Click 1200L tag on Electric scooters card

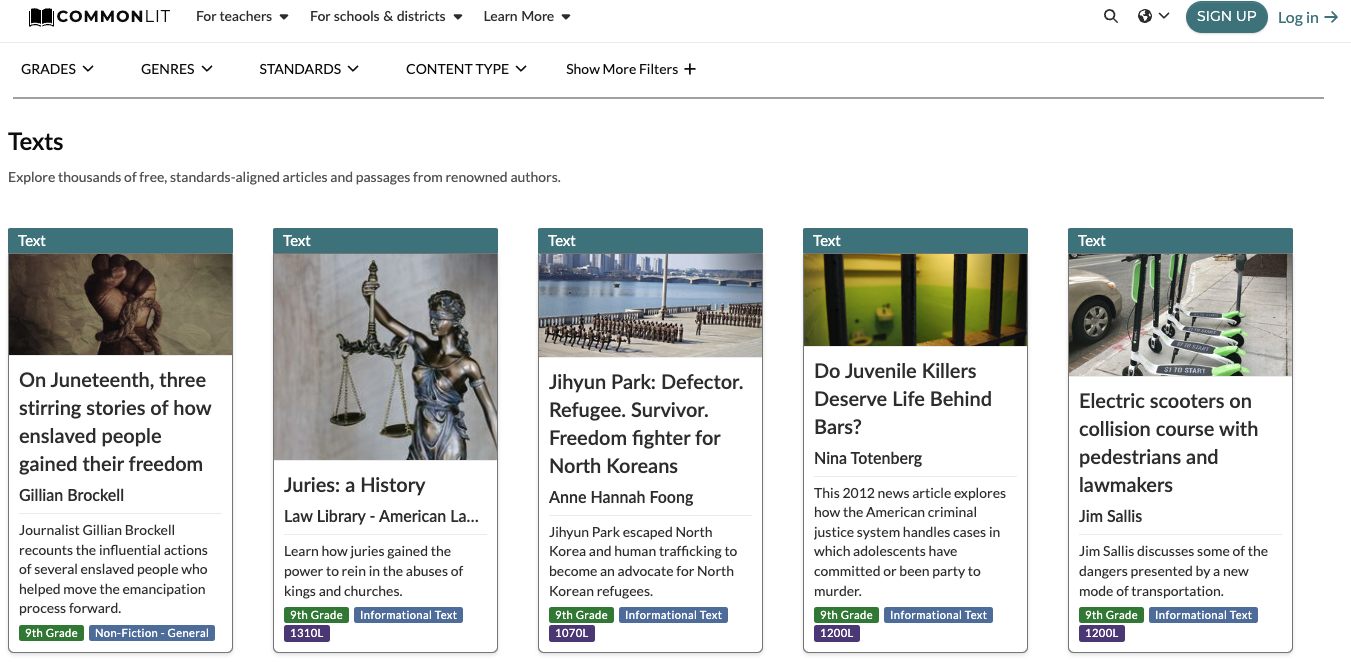[1102, 633]
